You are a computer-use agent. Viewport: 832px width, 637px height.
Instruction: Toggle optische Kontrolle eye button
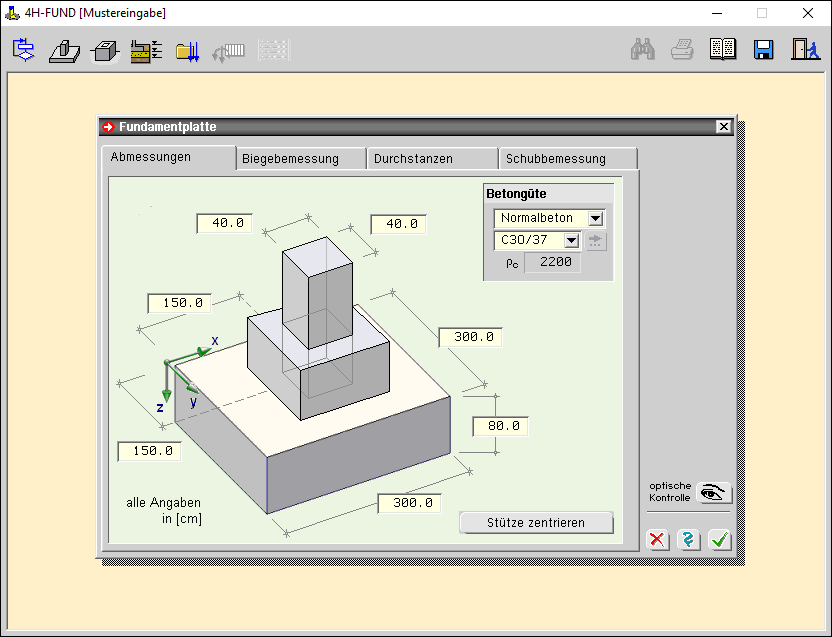pos(714,492)
